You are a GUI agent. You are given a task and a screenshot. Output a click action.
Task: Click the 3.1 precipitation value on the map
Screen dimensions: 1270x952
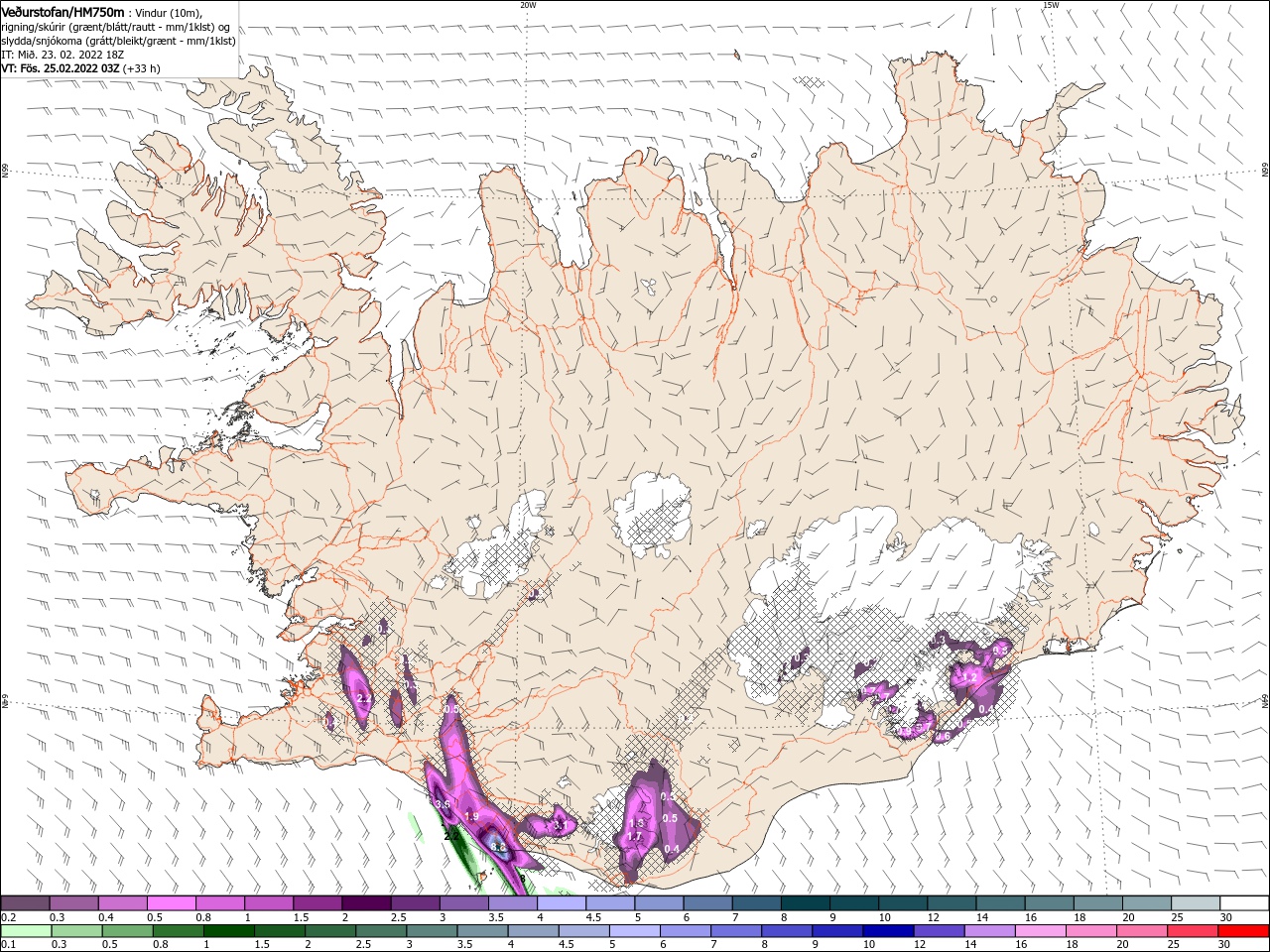[561, 825]
